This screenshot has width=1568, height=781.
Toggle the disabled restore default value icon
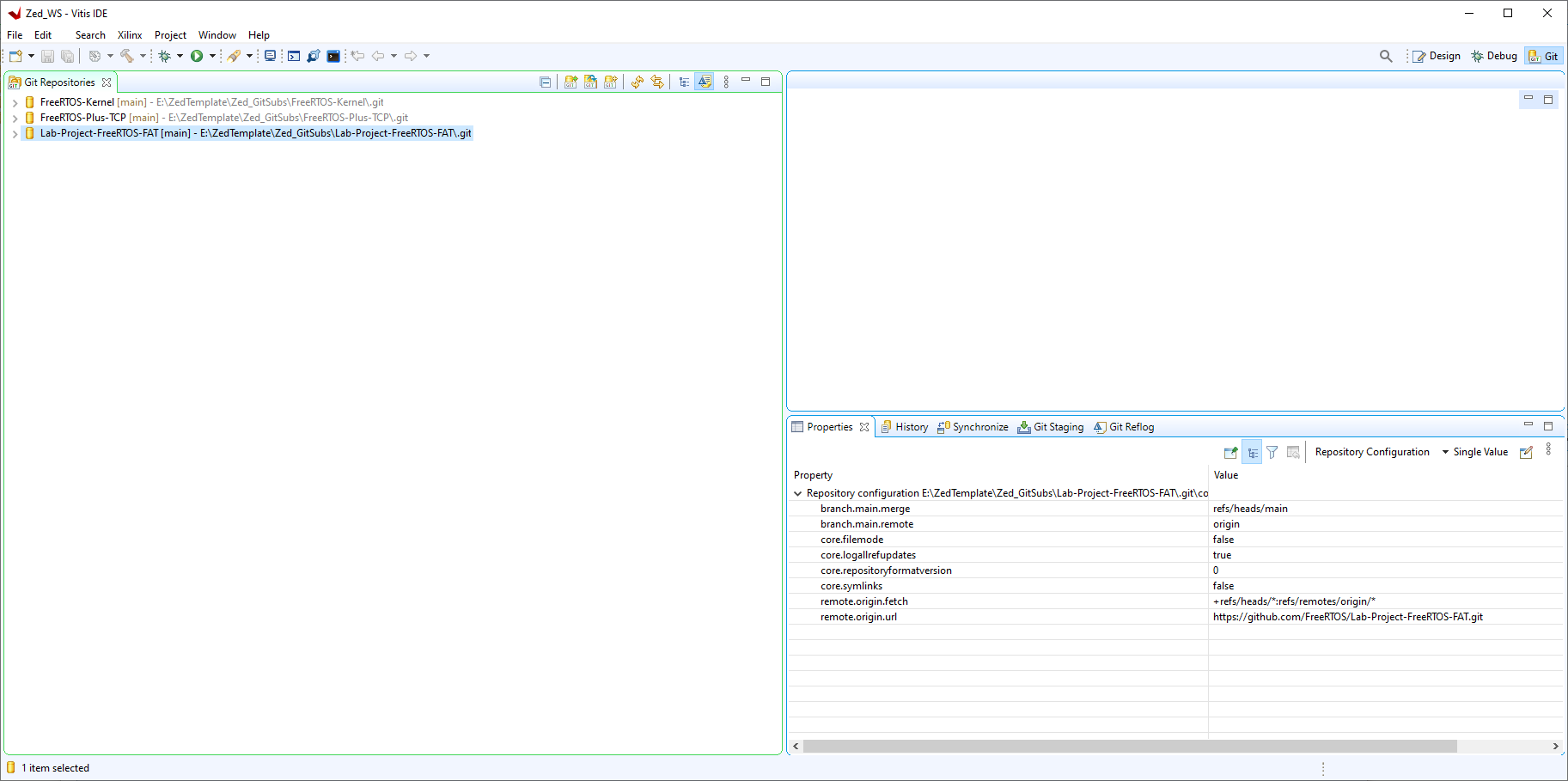point(1293,452)
